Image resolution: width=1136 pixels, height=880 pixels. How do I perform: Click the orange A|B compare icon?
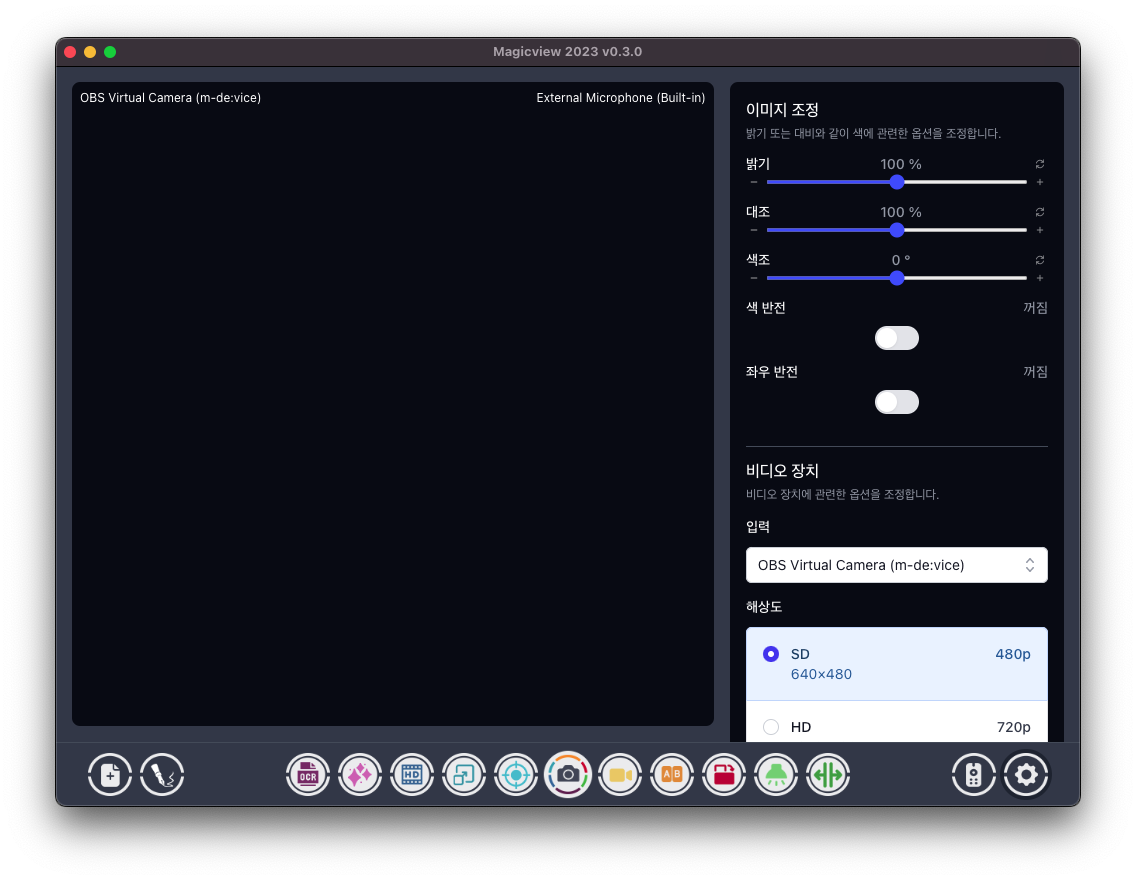pyautogui.click(x=672, y=775)
